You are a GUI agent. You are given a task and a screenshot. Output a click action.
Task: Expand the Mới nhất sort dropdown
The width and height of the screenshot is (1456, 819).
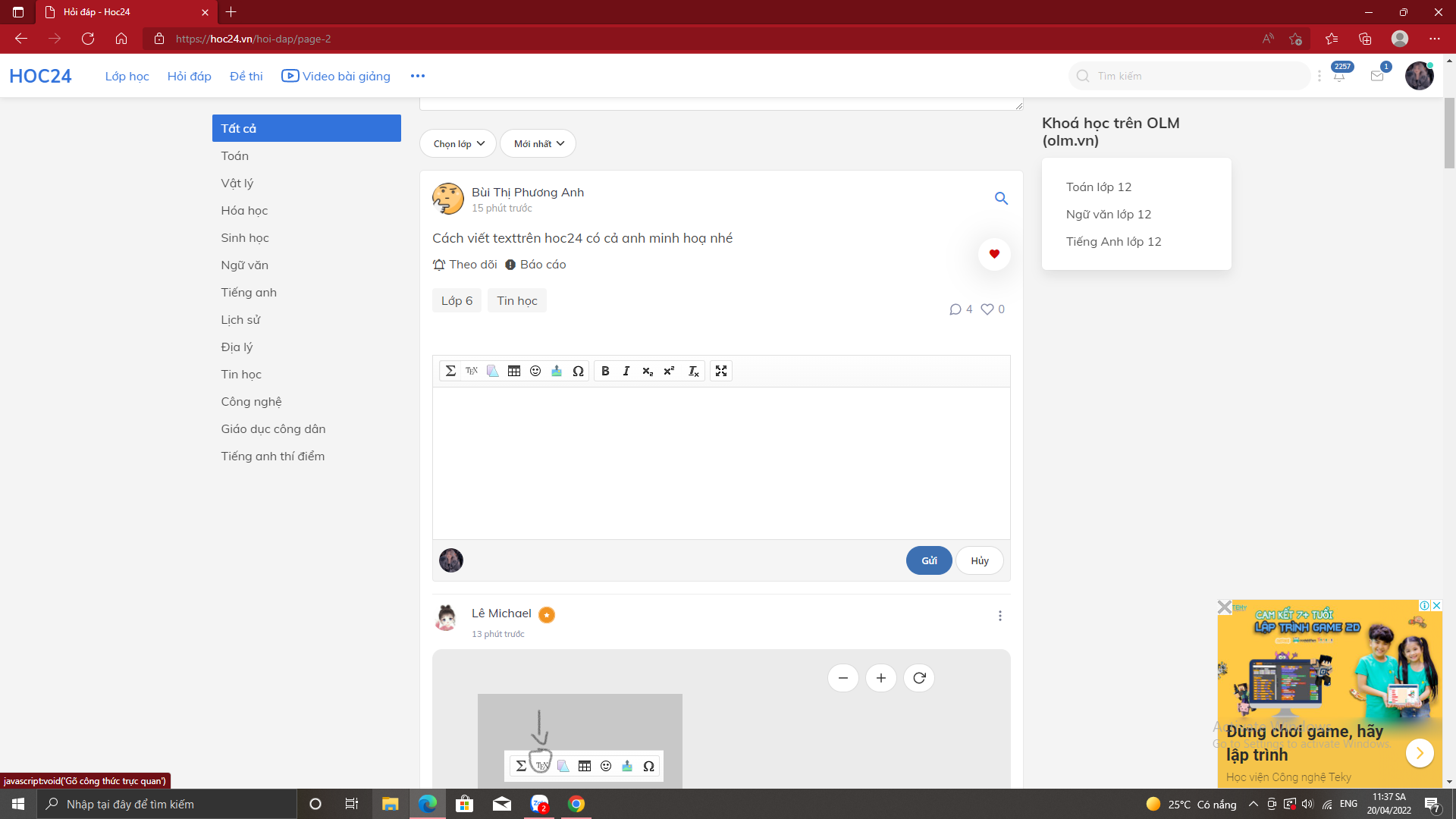click(538, 143)
